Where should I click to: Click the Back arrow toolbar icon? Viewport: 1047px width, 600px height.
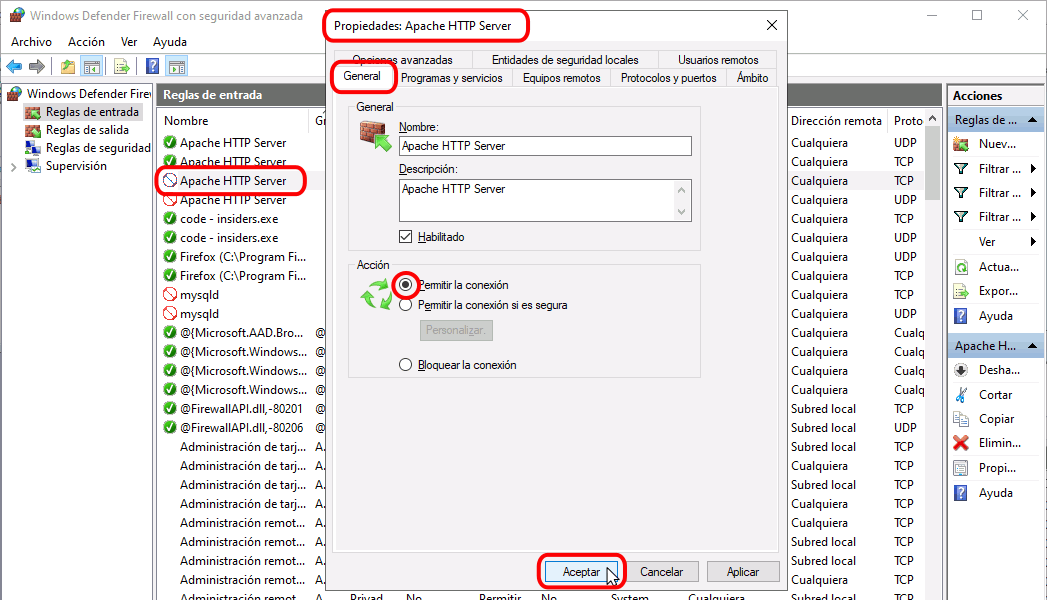[x=14, y=66]
